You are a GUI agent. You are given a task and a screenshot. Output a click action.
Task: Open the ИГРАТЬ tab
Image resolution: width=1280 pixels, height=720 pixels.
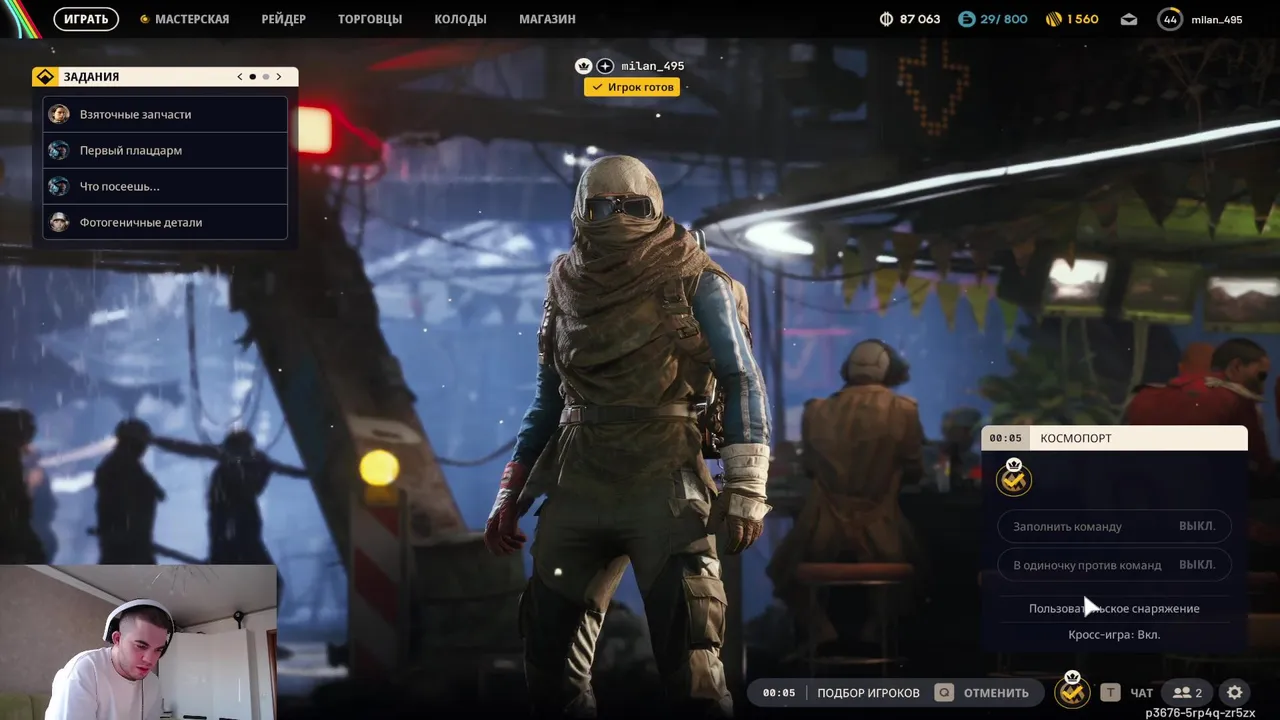point(86,19)
